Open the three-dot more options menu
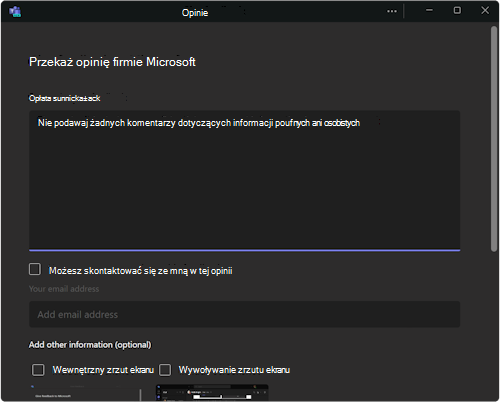The width and height of the screenshot is (500, 402). click(392, 11)
